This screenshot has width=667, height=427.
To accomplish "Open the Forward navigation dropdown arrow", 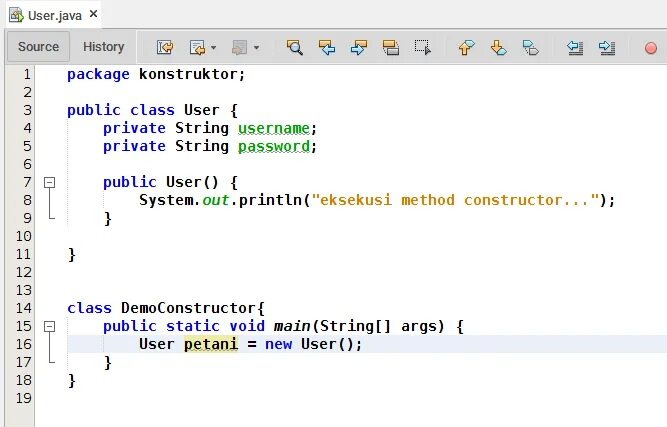I will pos(256,48).
